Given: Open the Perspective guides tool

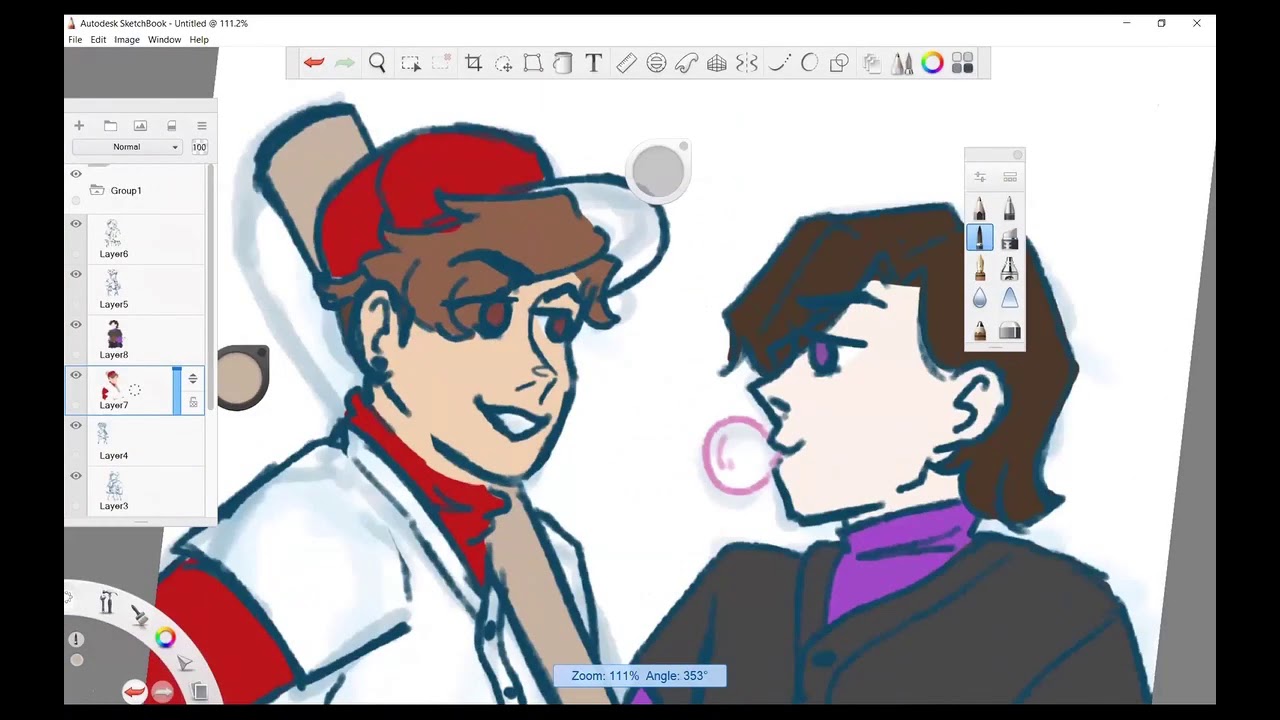Looking at the screenshot, I should 716,63.
